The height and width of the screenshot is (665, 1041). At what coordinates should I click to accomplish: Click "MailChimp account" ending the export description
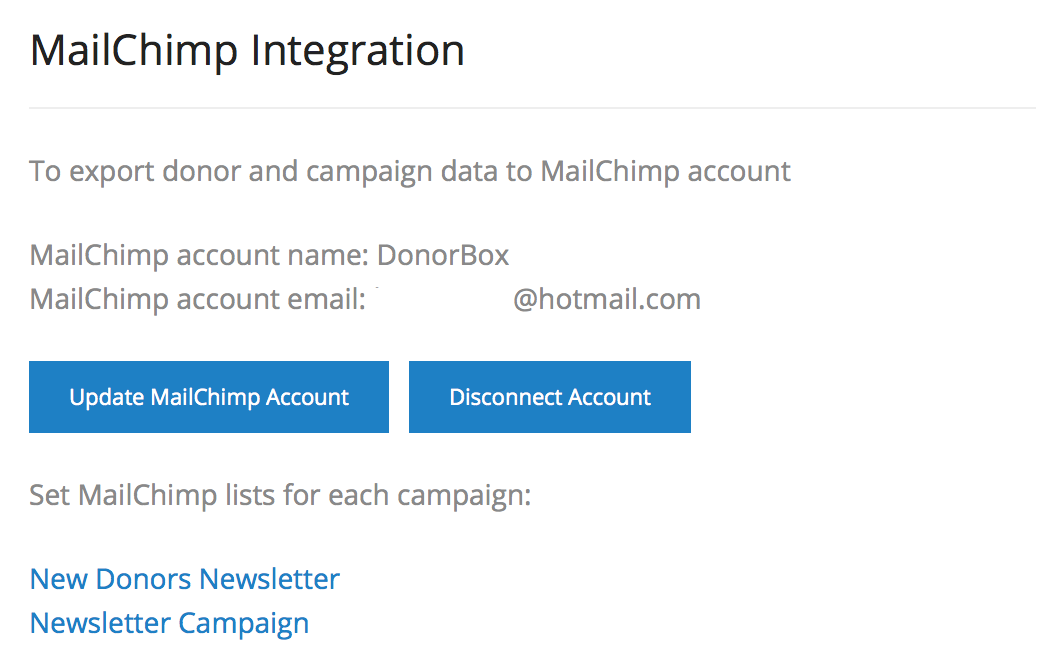pos(665,171)
